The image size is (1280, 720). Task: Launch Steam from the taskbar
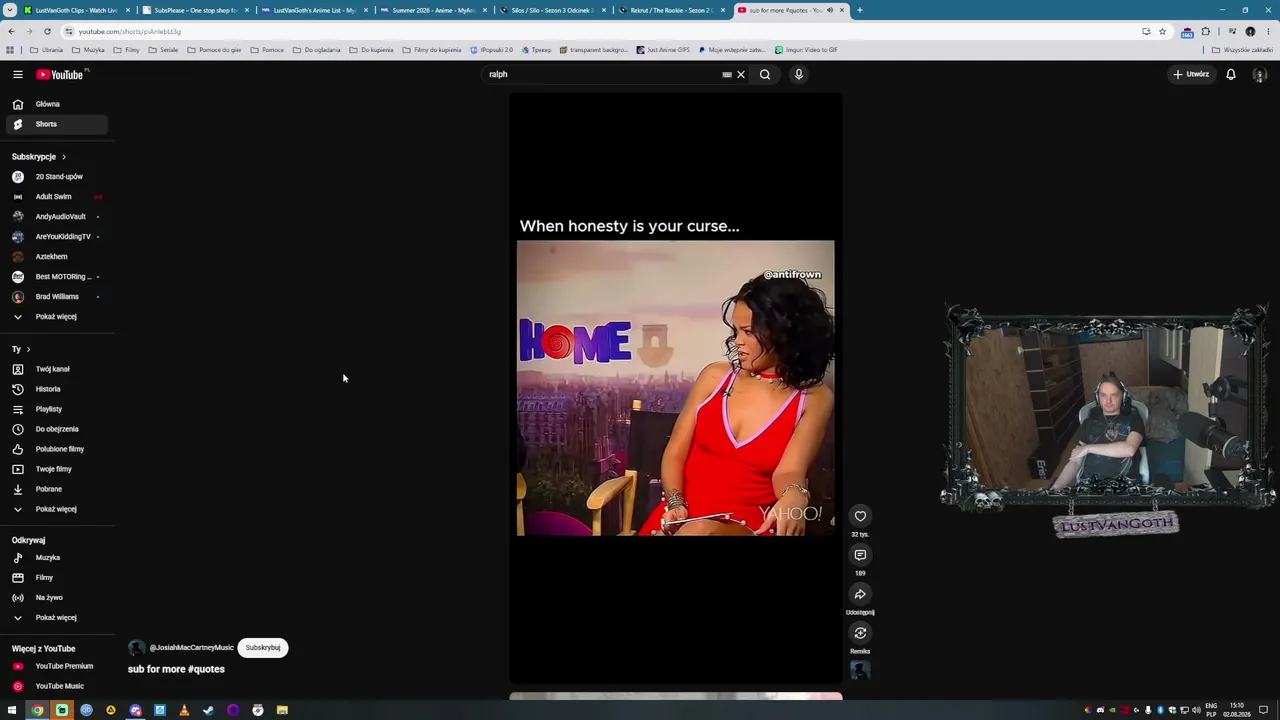pos(208,710)
